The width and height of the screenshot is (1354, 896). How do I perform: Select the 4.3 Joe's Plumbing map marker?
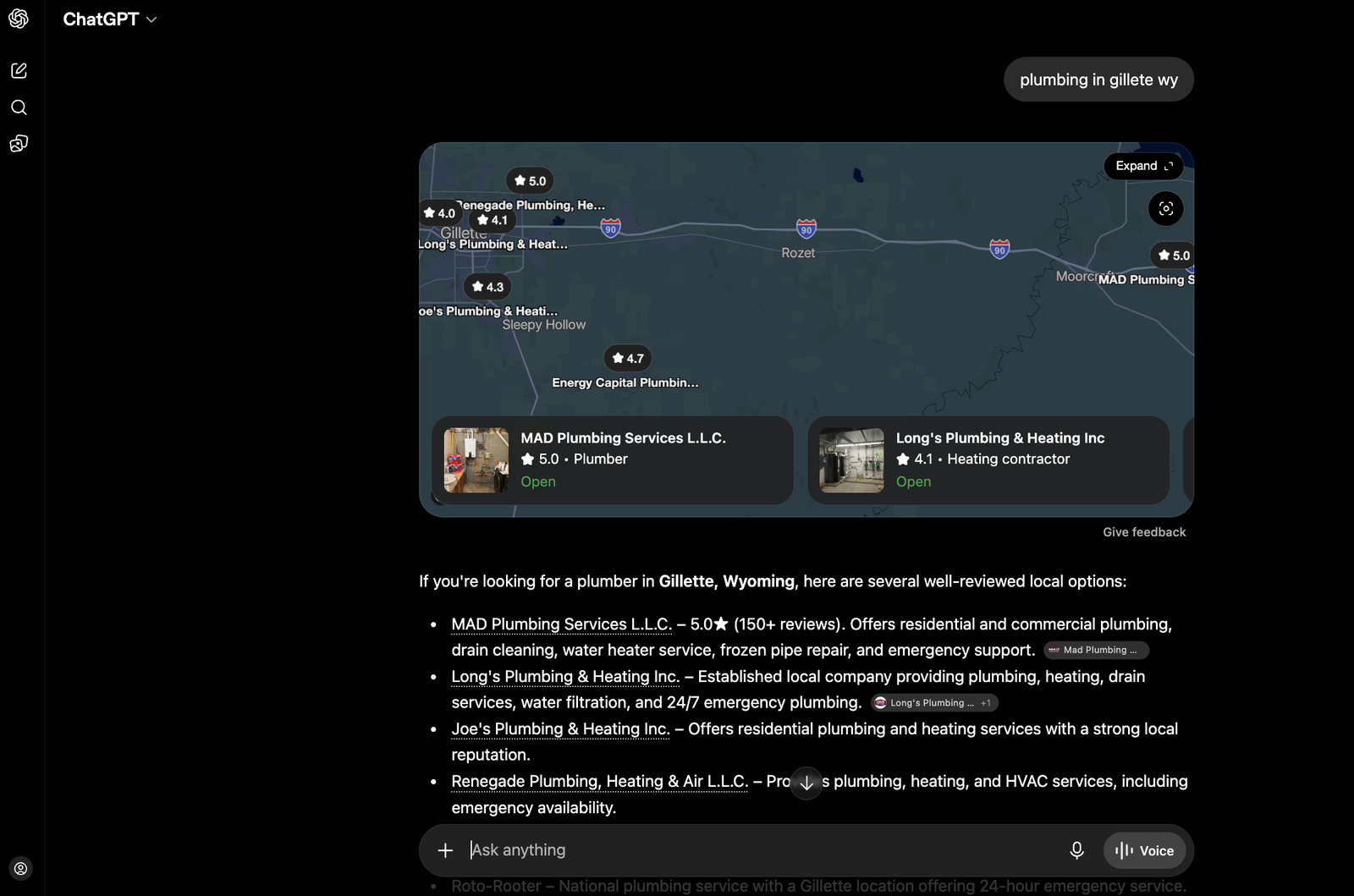487,287
